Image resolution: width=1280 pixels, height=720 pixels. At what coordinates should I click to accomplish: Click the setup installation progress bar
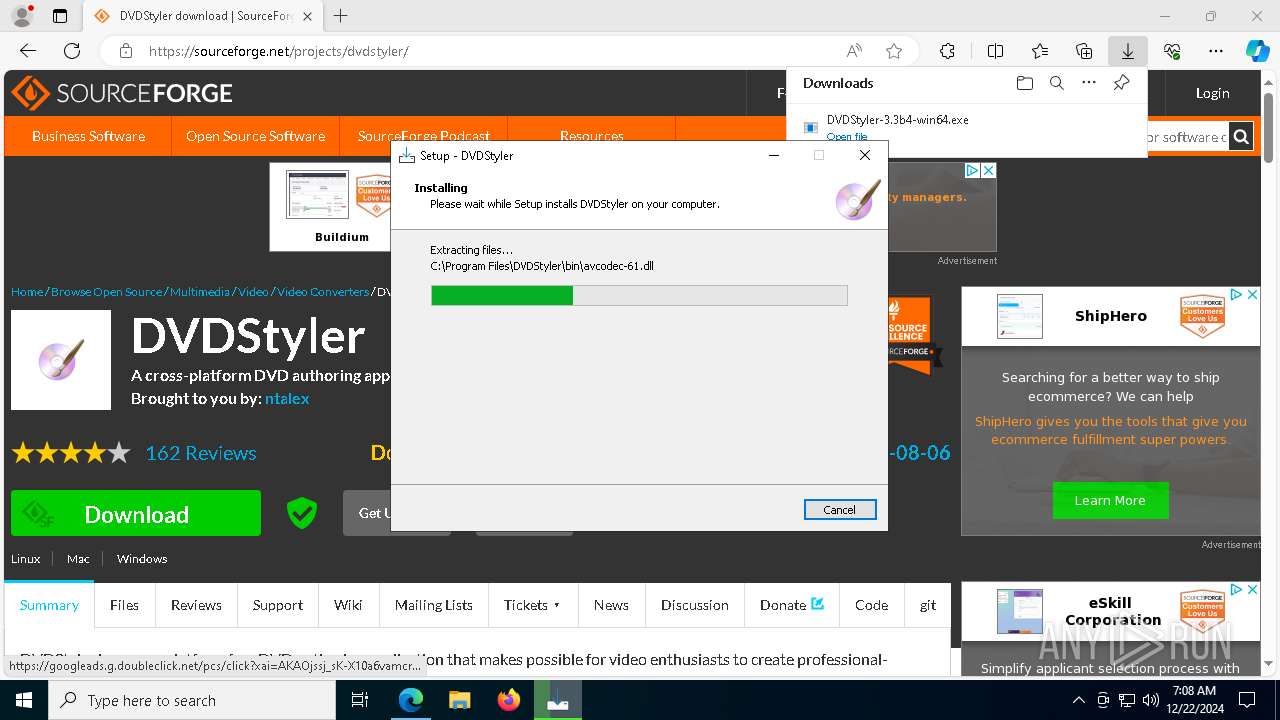pyautogui.click(x=639, y=295)
